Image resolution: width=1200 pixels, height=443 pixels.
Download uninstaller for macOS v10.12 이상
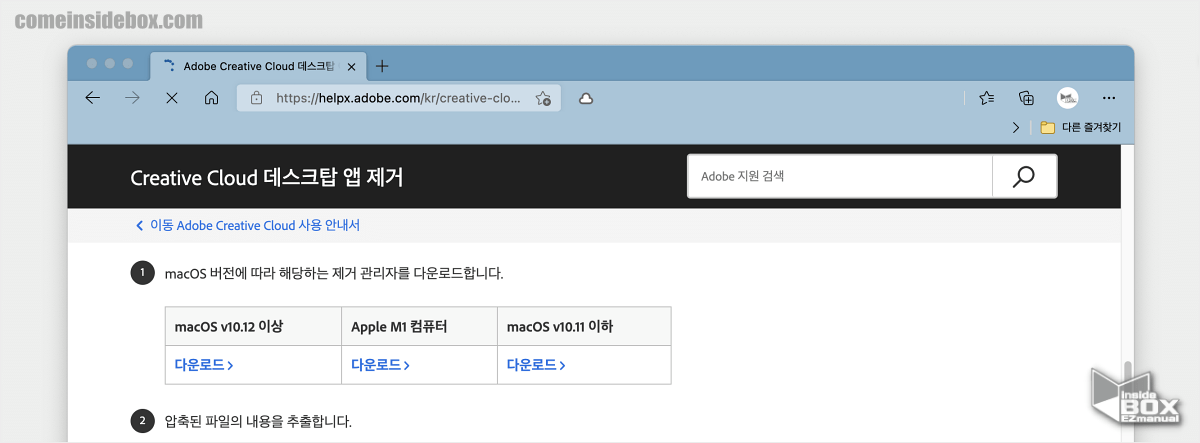pyautogui.click(x=204, y=365)
